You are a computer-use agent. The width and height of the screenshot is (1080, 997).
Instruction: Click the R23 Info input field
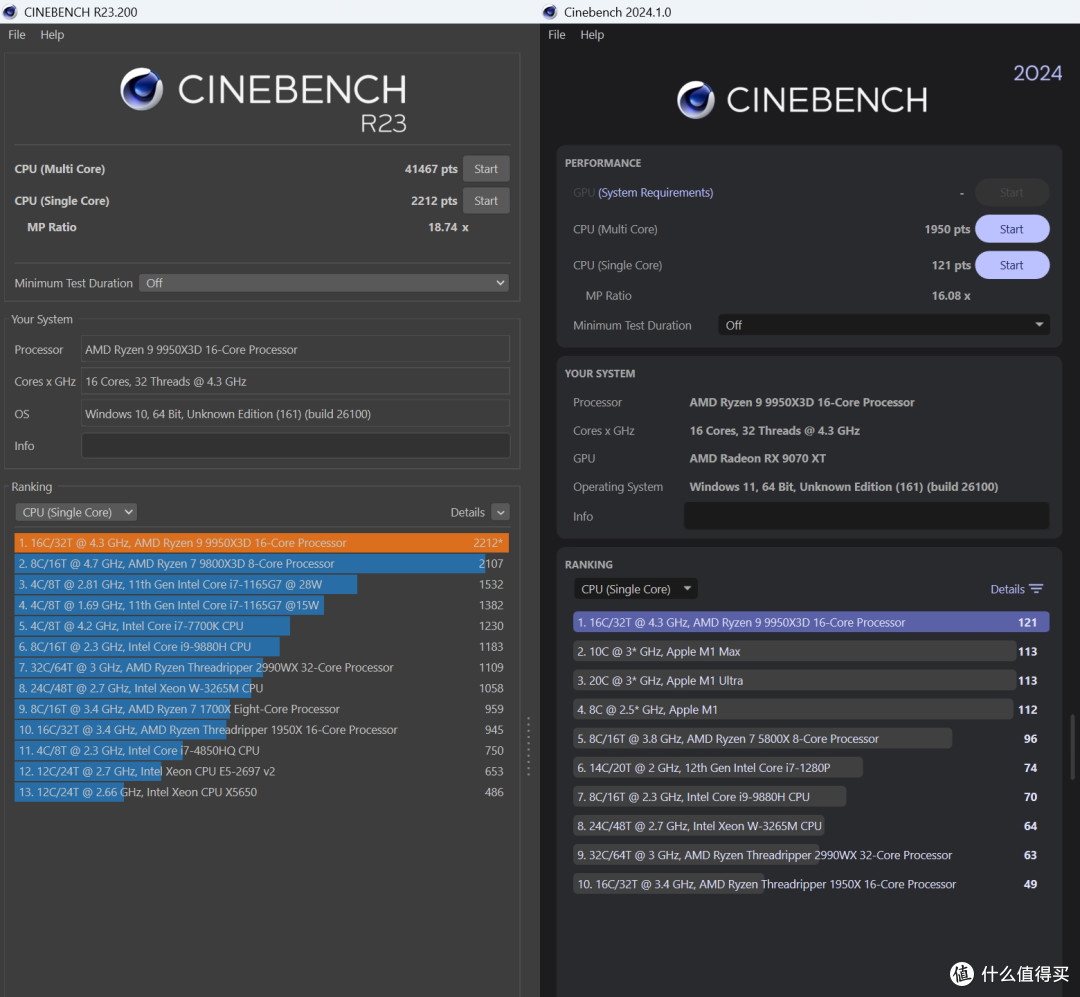(x=295, y=446)
